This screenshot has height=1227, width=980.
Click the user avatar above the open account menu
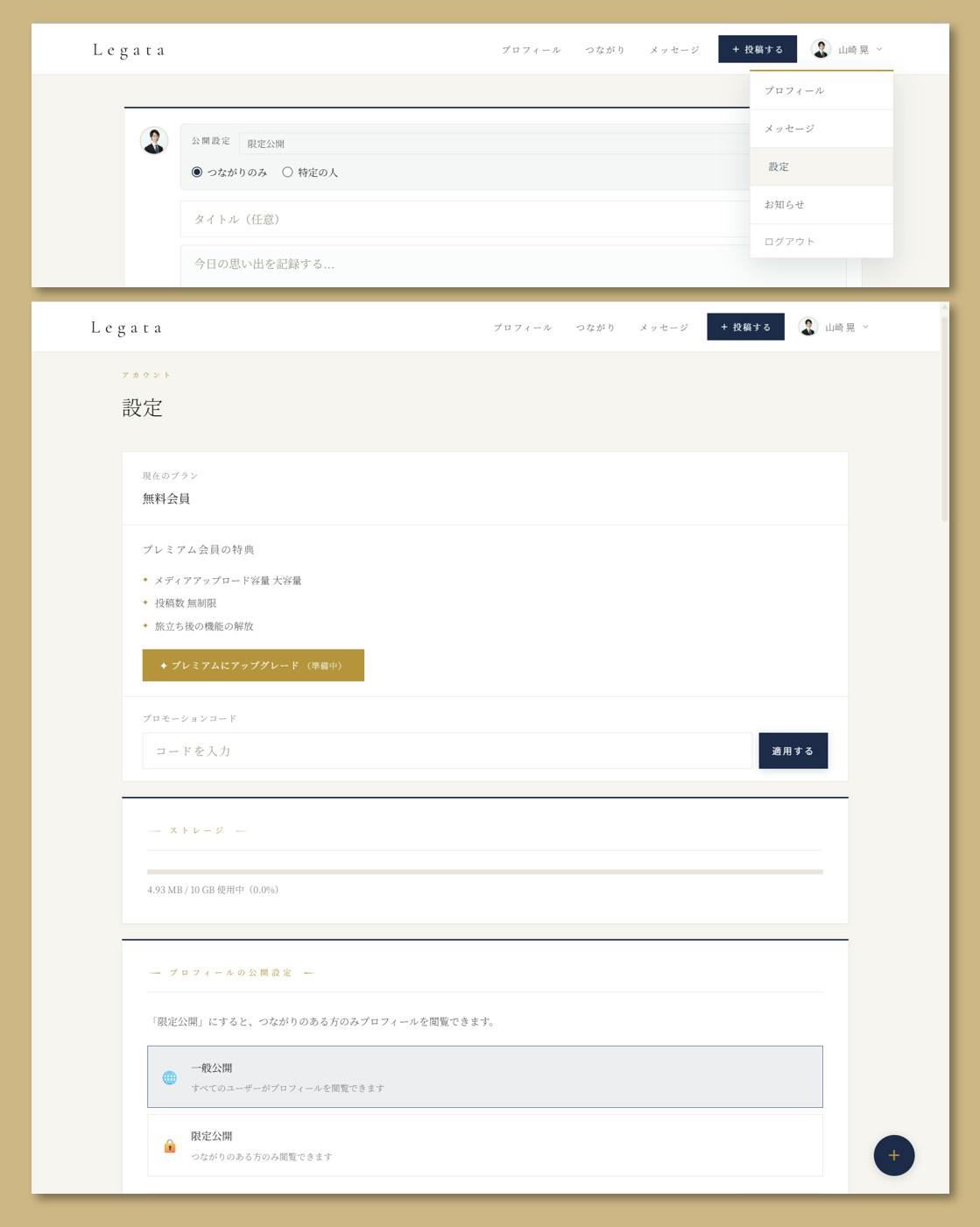821,50
